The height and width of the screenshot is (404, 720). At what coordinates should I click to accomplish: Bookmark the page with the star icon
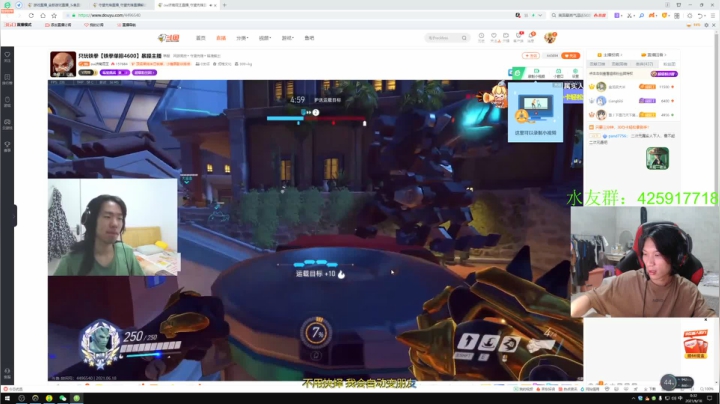[x=54, y=15]
